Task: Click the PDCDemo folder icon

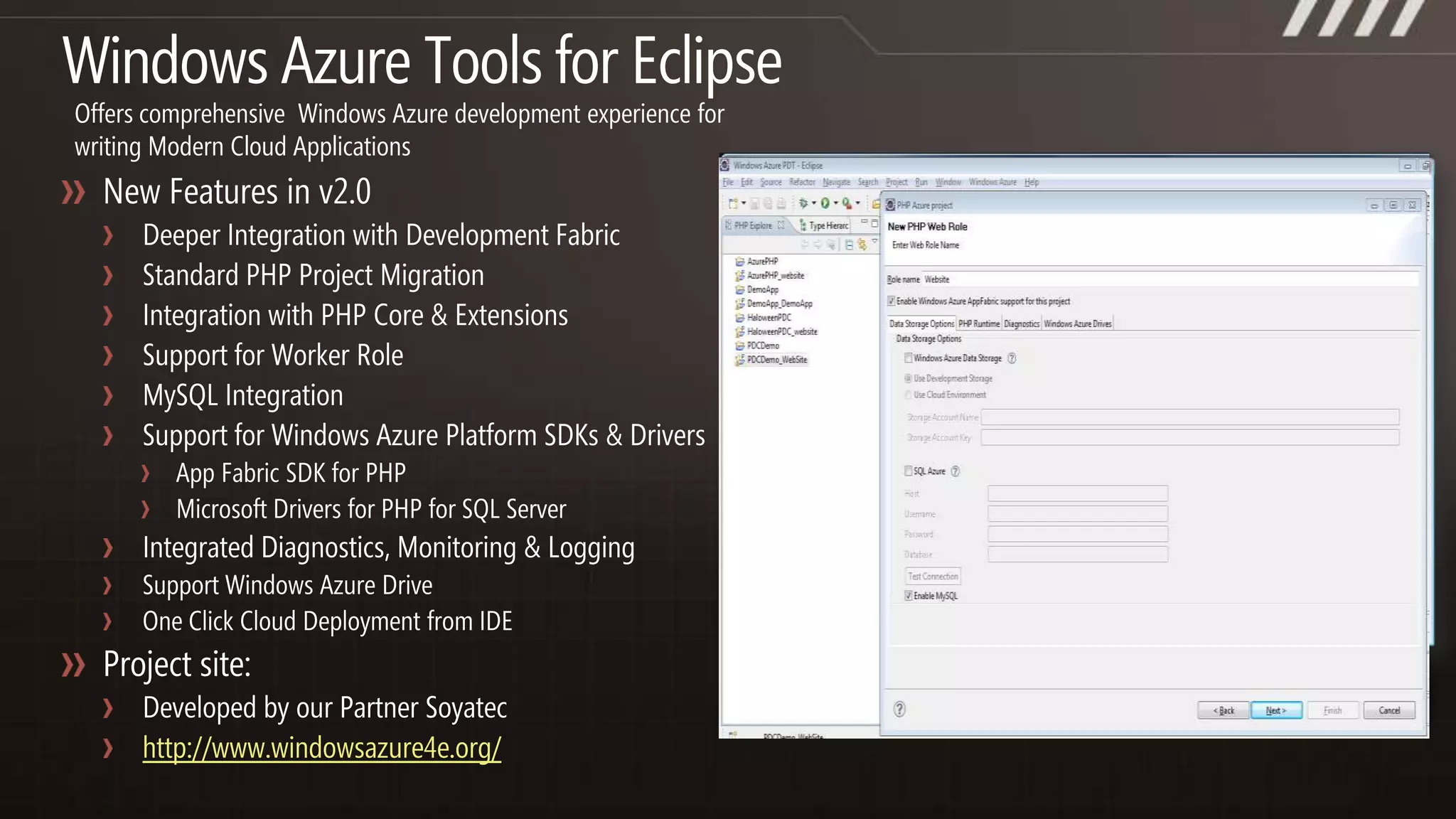Action: click(x=739, y=346)
